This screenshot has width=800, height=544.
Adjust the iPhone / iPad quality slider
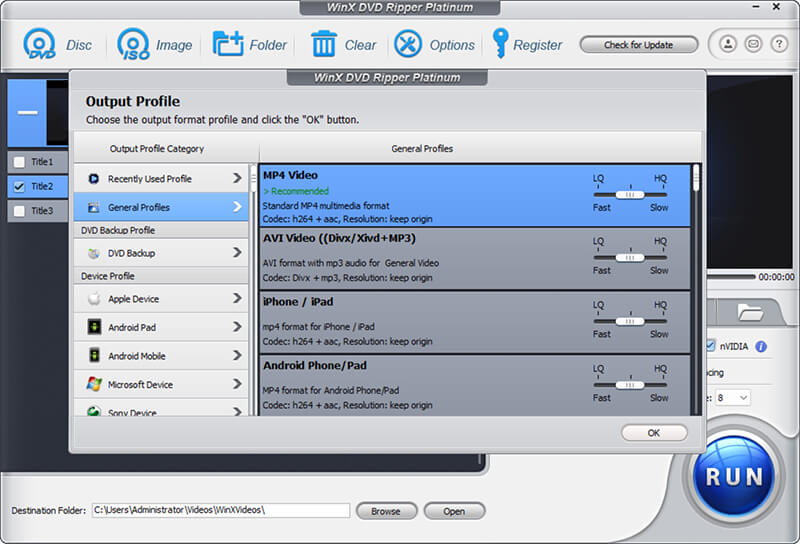630,321
